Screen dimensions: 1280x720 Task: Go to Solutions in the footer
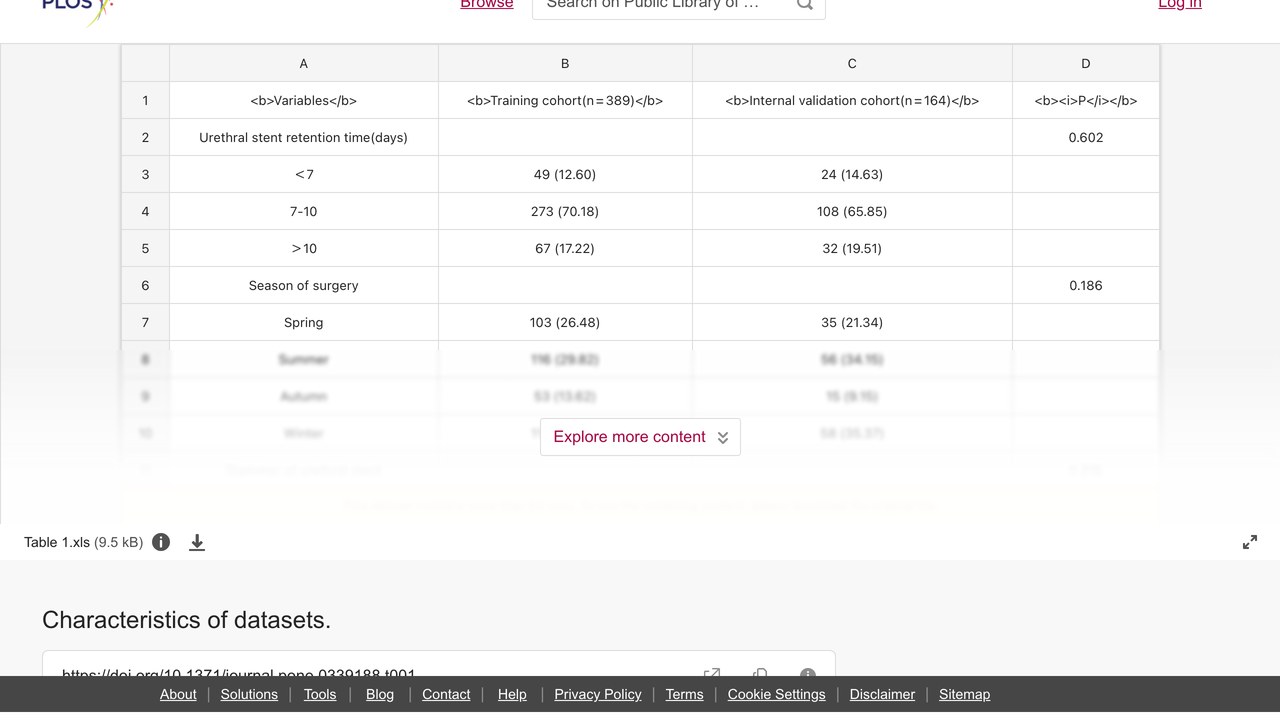(x=249, y=694)
